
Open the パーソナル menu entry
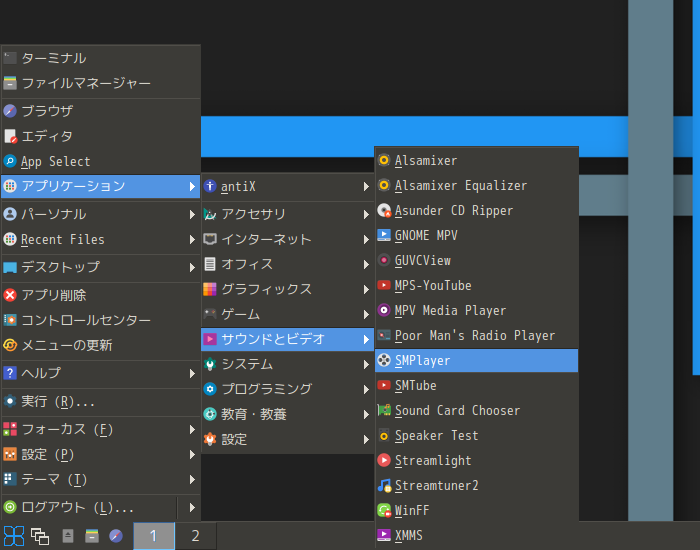pos(100,214)
